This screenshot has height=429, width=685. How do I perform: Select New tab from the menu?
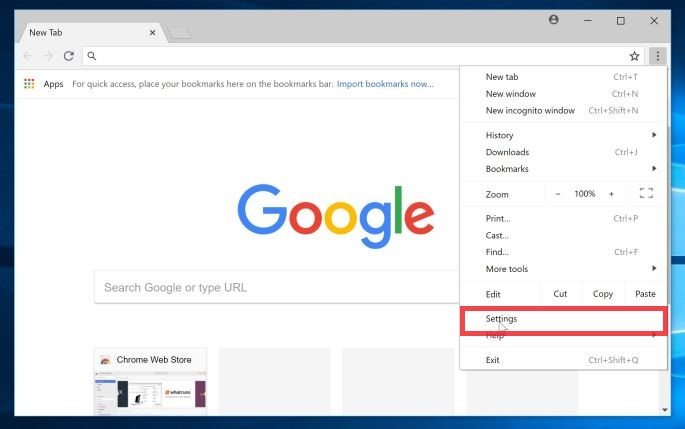coord(563,77)
